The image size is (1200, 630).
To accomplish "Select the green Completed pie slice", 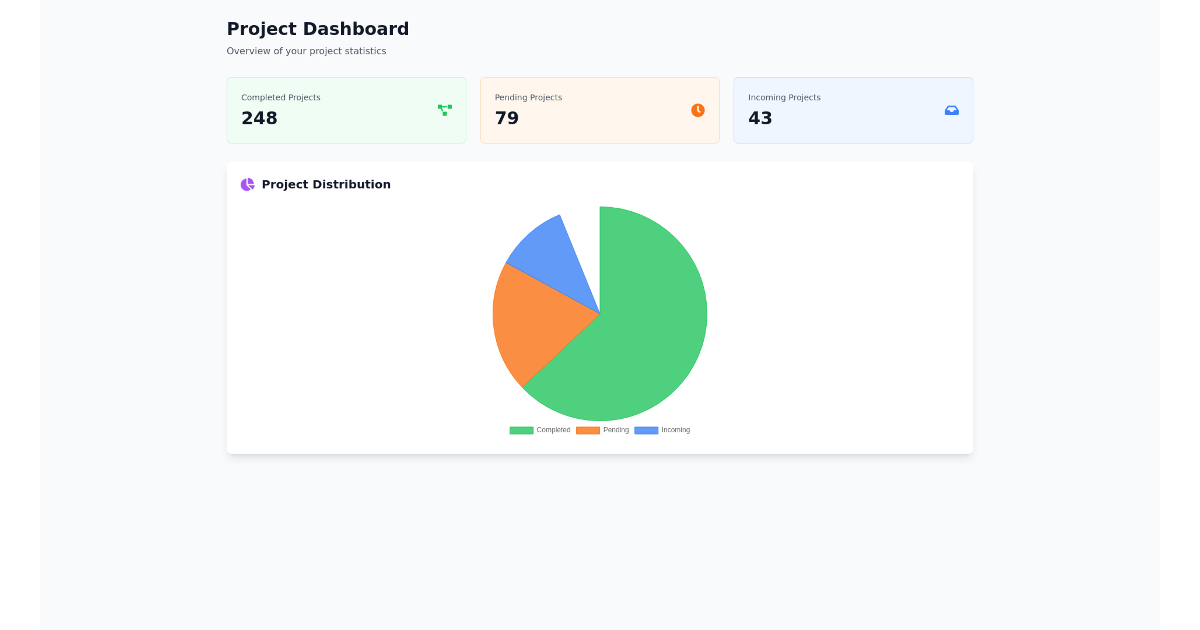I will (x=650, y=330).
